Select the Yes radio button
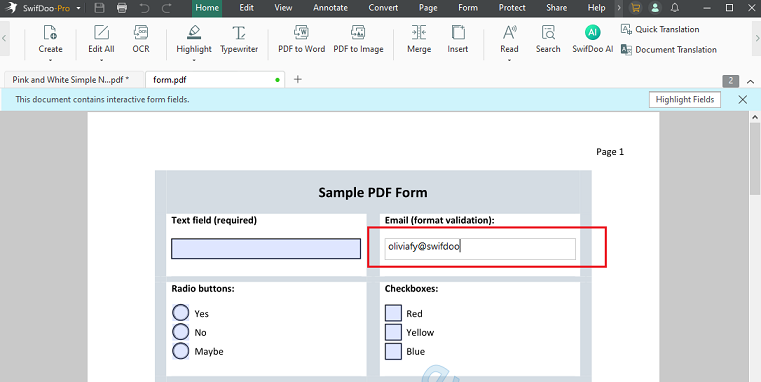Image resolution: width=761 pixels, height=382 pixels. [x=181, y=313]
